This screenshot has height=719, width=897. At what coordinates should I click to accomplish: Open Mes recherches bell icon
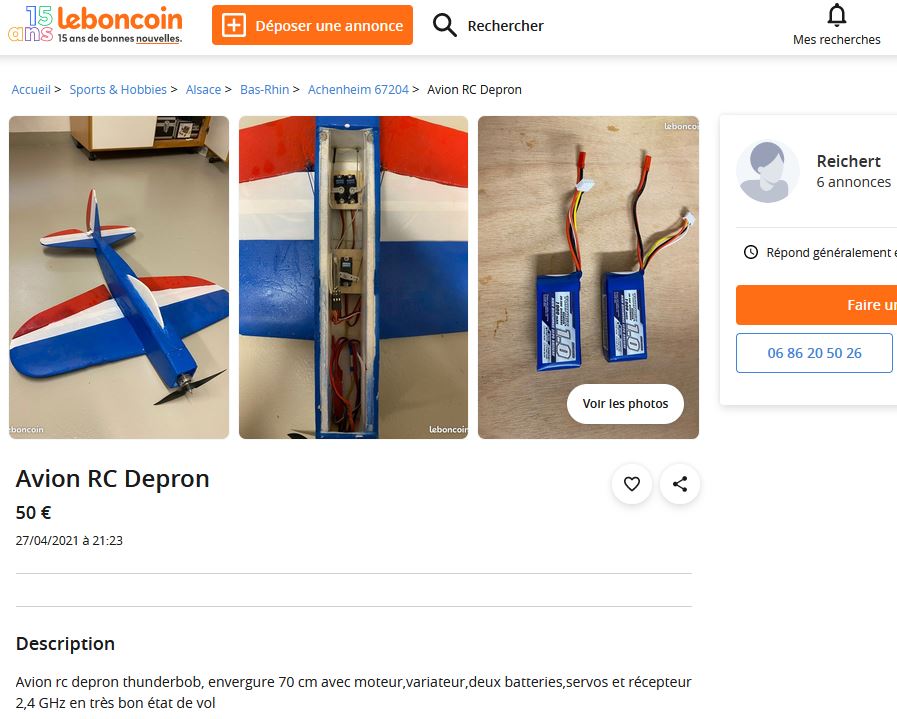[836, 15]
